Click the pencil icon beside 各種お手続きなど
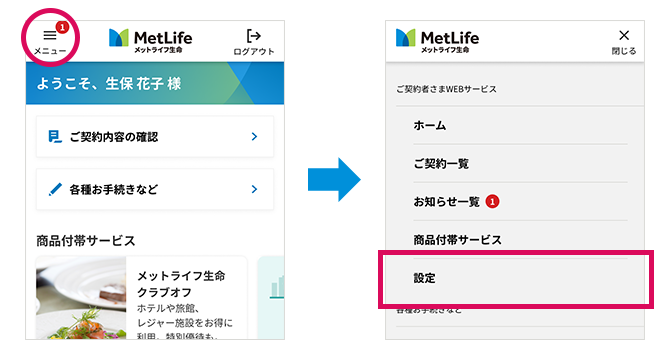This screenshot has height=360, width=670. point(55,189)
